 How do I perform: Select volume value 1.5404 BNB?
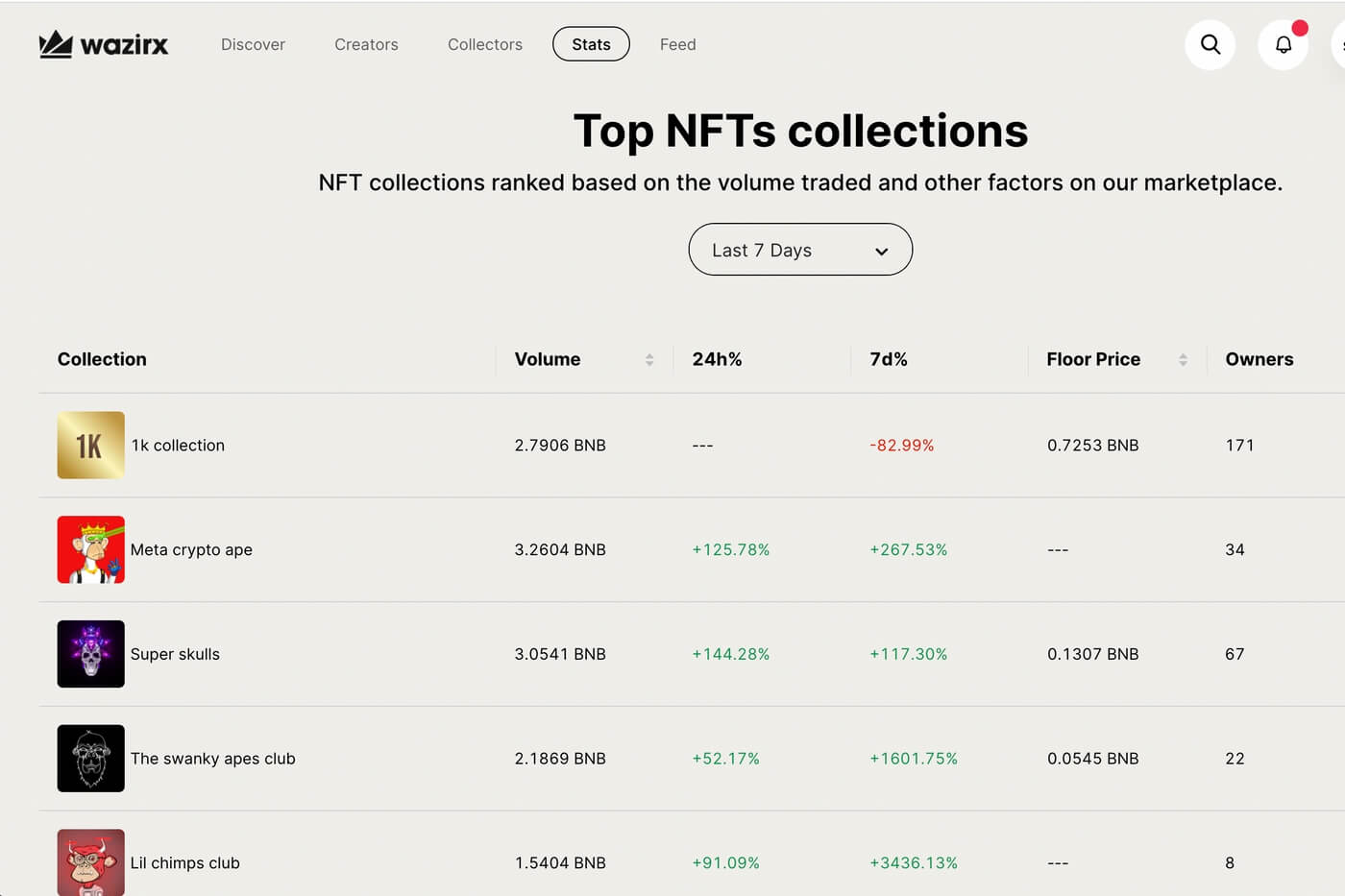click(560, 862)
